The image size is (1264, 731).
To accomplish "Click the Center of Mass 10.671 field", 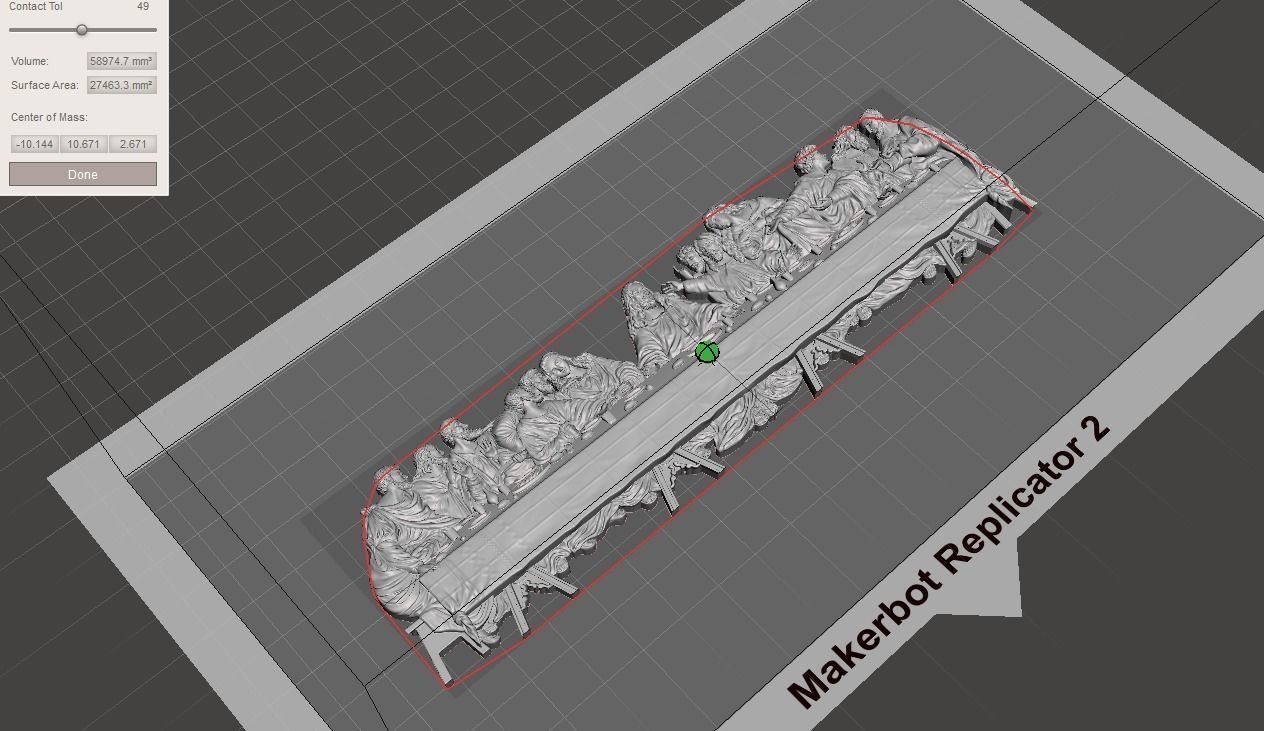I will (x=84, y=144).
